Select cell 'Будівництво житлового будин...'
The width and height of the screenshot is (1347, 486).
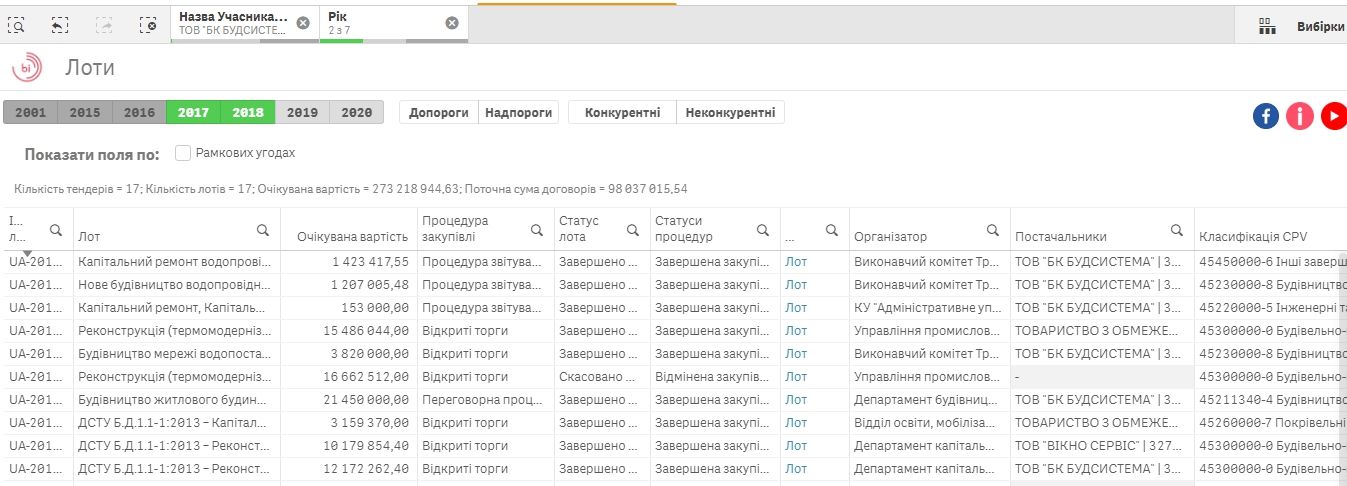pyautogui.click(x=177, y=400)
